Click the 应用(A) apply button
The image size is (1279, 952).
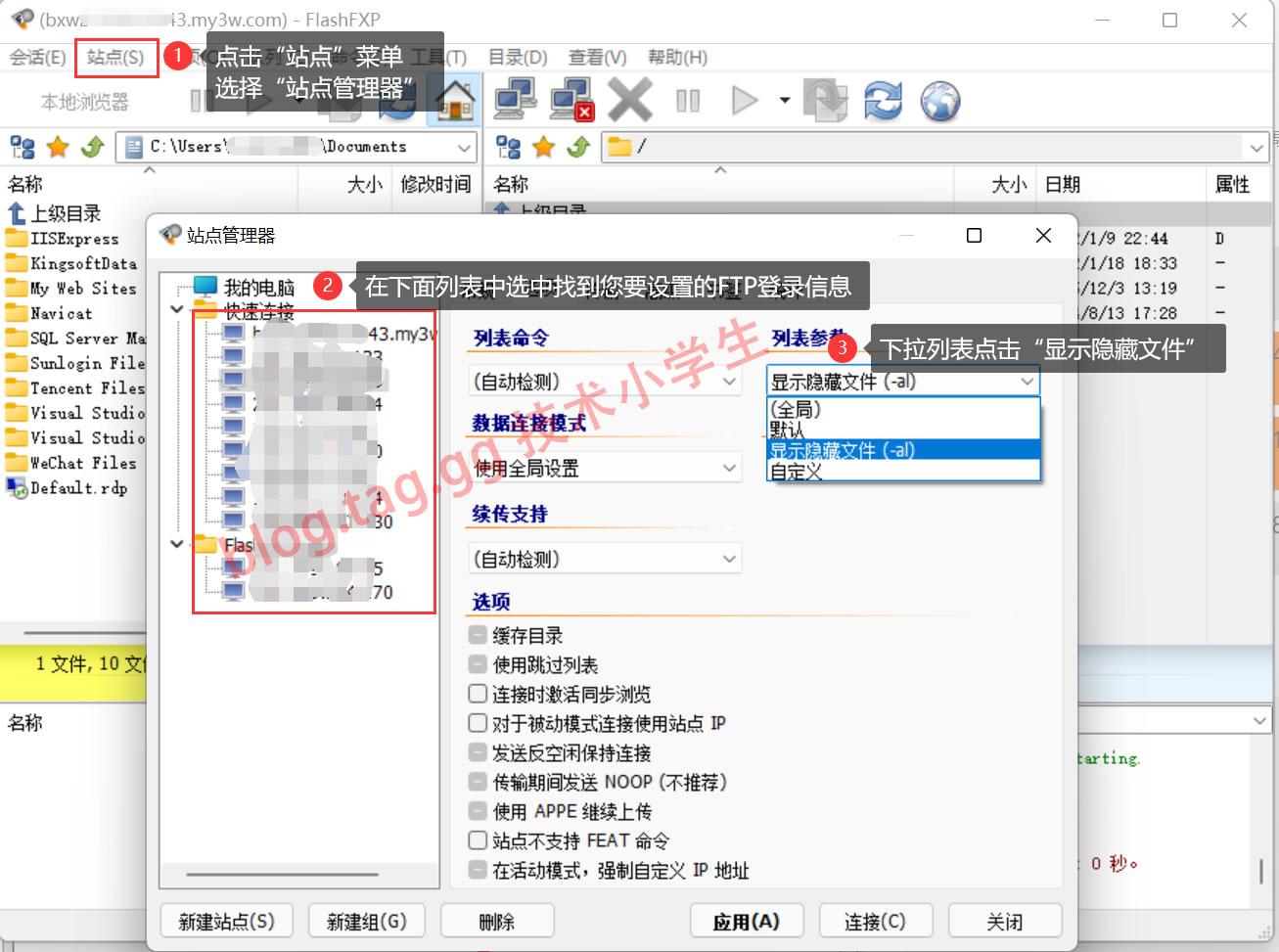[746, 922]
